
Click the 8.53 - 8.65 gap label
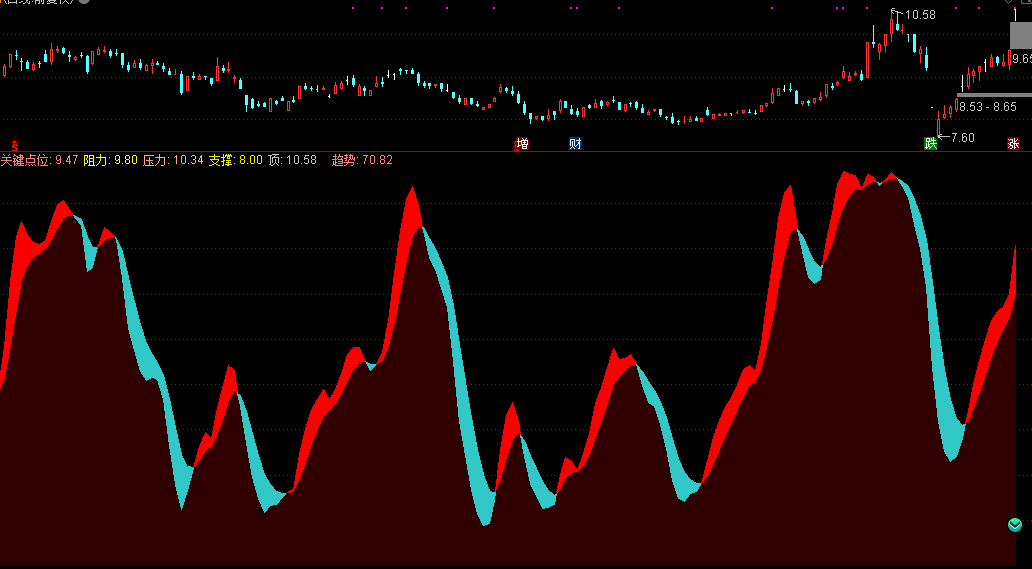tap(986, 107)
